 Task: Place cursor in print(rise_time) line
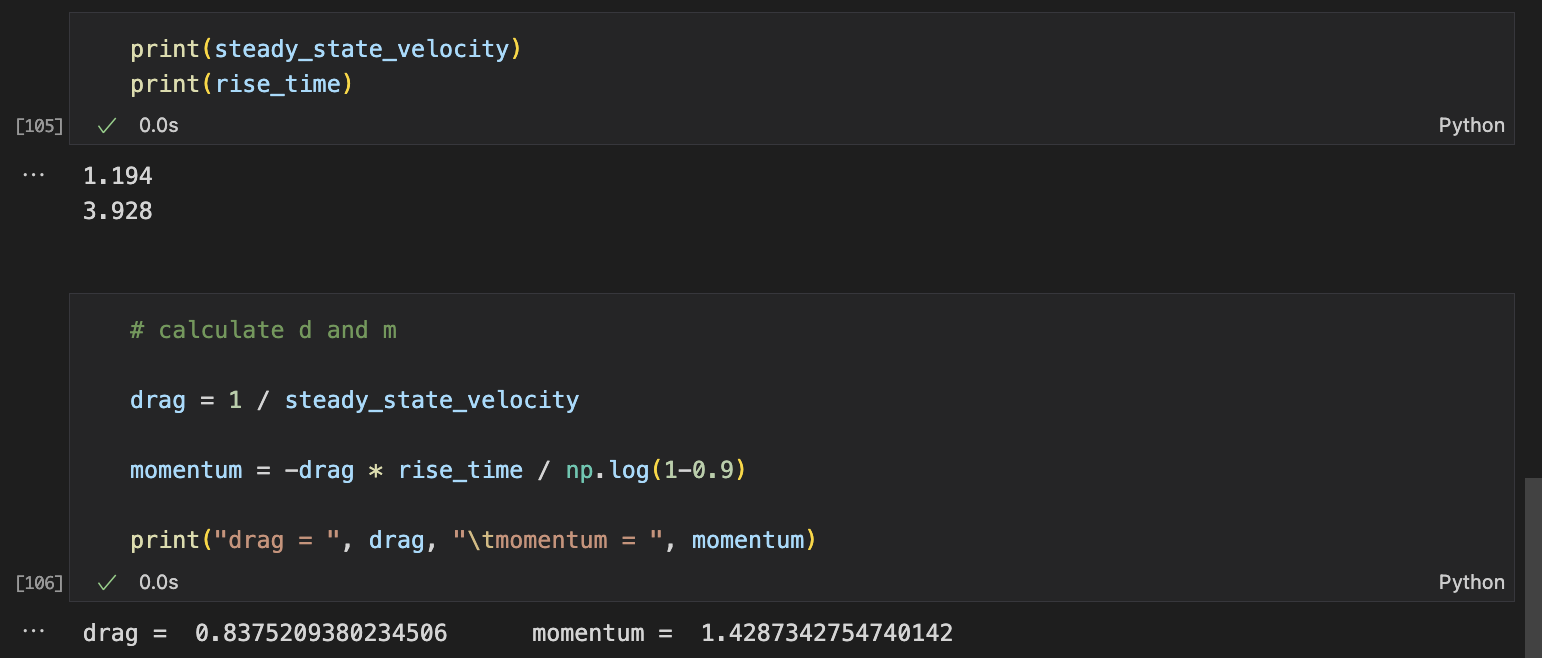click(242, 84)
